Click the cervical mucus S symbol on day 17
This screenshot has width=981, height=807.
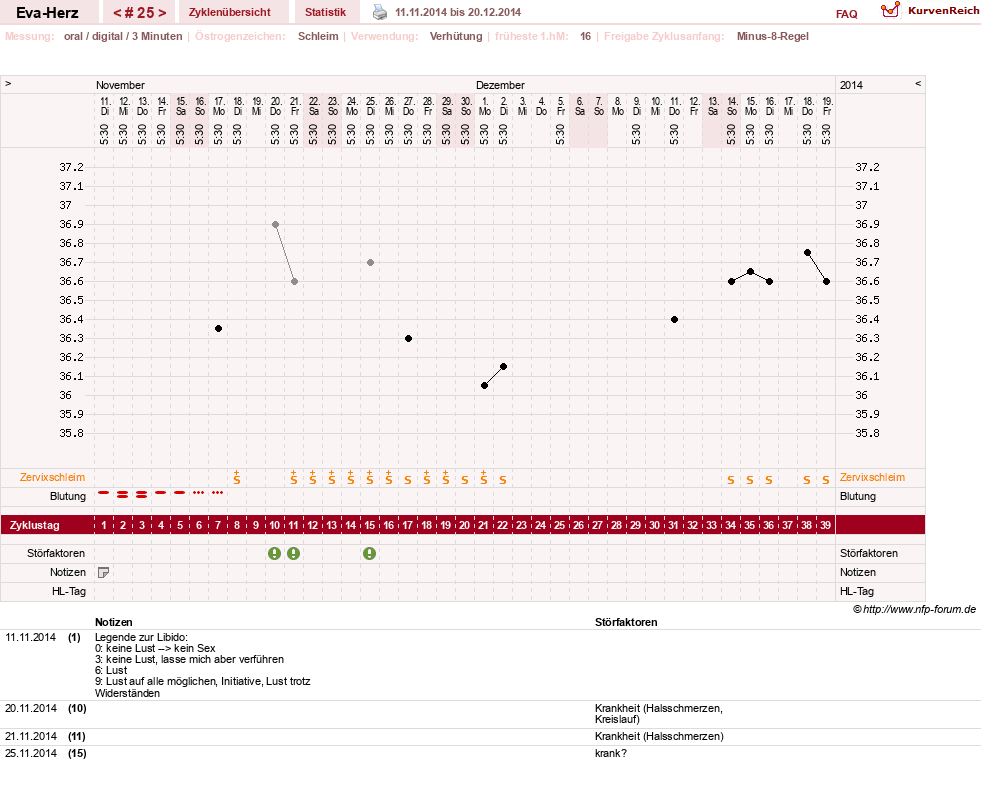[408, 480]
